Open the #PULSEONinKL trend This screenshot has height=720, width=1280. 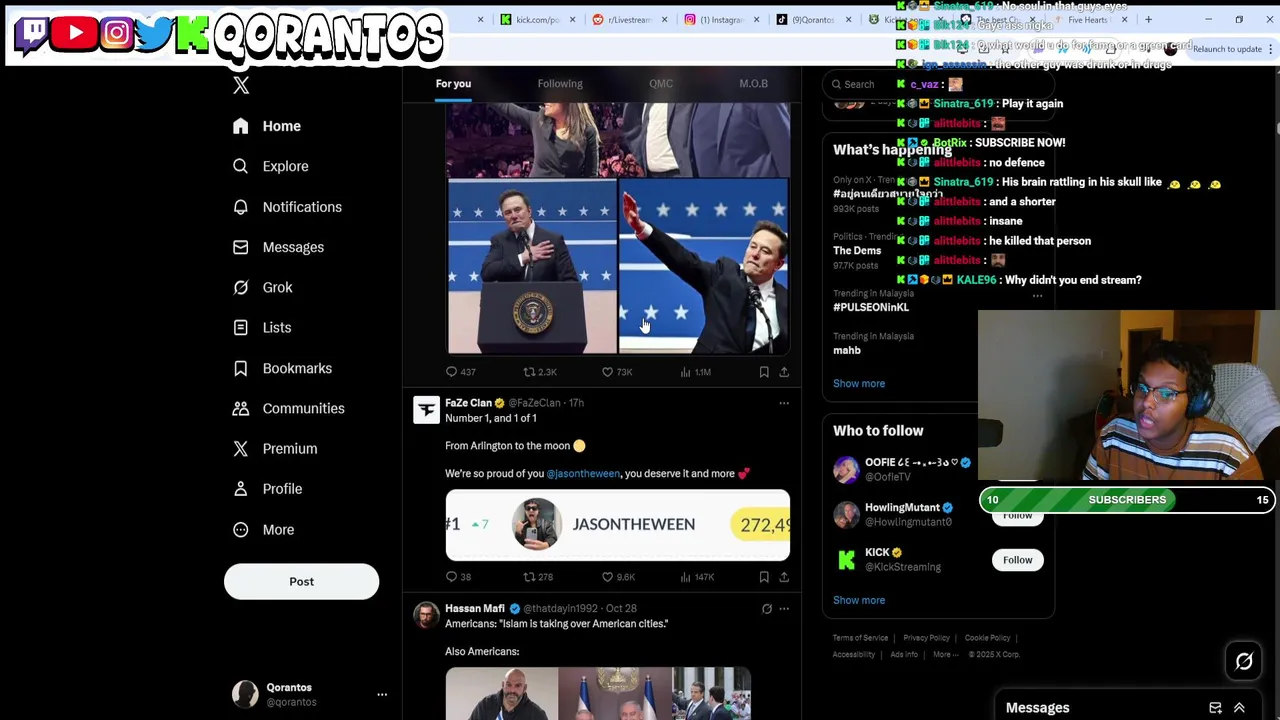click(x=871, y=307)
